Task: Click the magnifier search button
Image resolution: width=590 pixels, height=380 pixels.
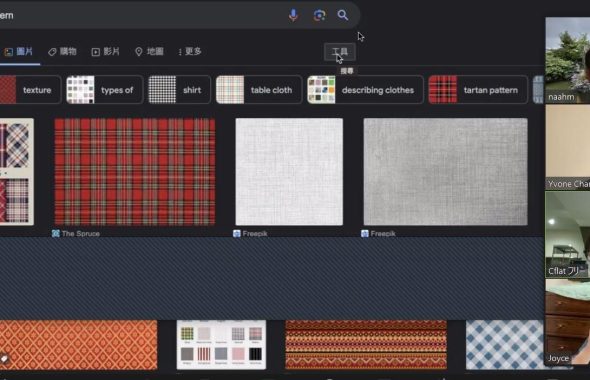Action: tap(342, 15)
